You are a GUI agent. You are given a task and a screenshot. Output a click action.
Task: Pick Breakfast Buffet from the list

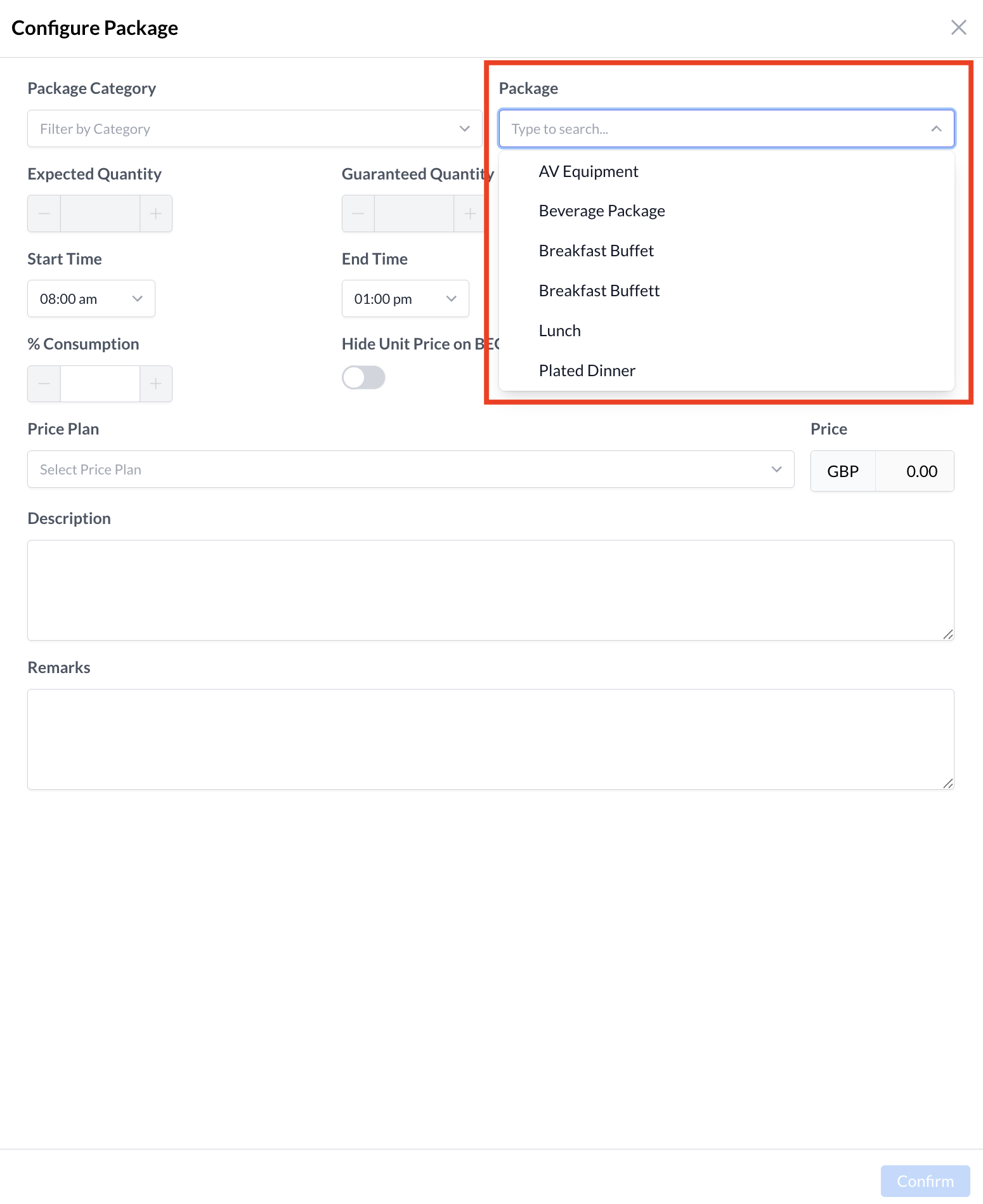click(x=596, y=251)
